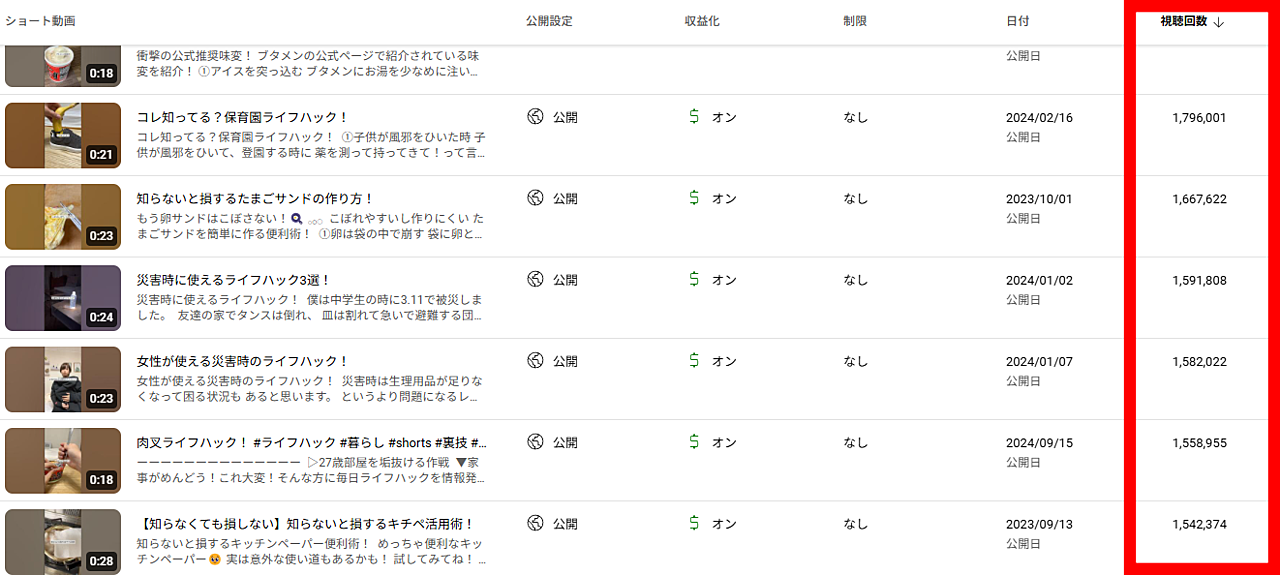Click dollar icon on 2023/10/01 video row
Image resolution: width=1280 pixels, height=575 pixels.
pyautogui.click(x=694, y=198)
